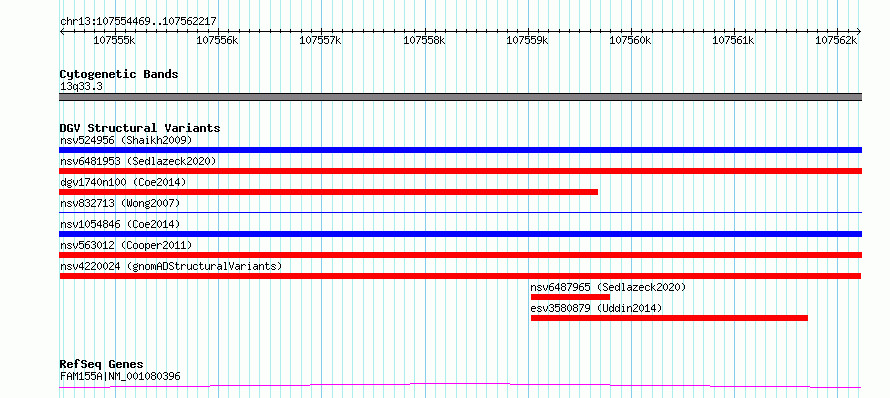Image resolution: width=890 pixels, height=398 pixels.
Task: Click the right arrowhead of the ruler
Action: pos(859,31)
